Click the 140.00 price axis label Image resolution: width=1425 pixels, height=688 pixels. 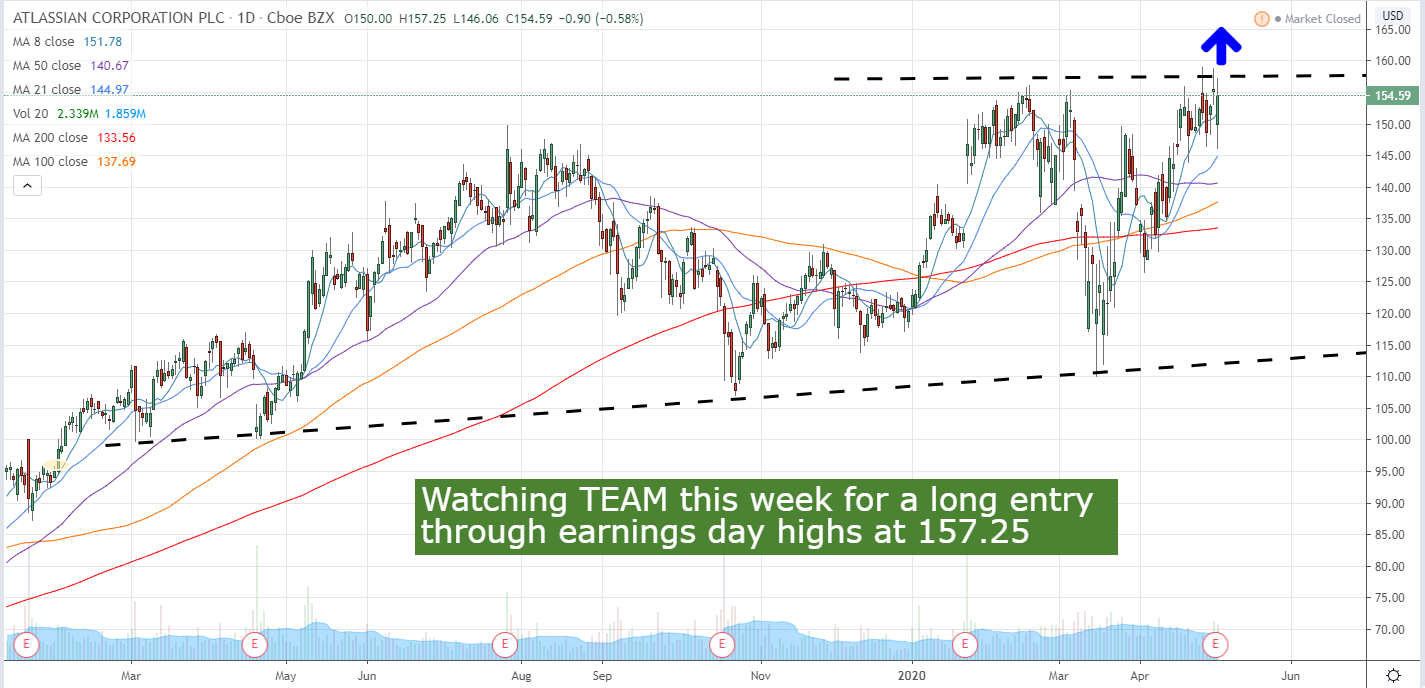1393,188
